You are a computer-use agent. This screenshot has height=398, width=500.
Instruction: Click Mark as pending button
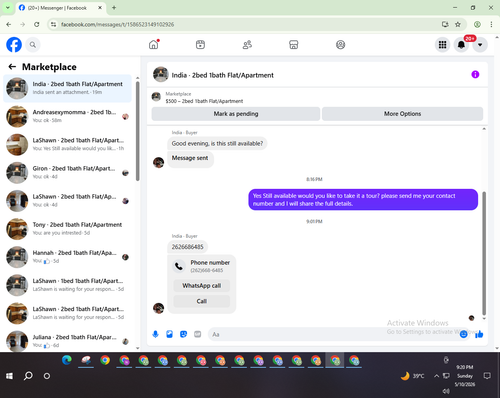236,114
